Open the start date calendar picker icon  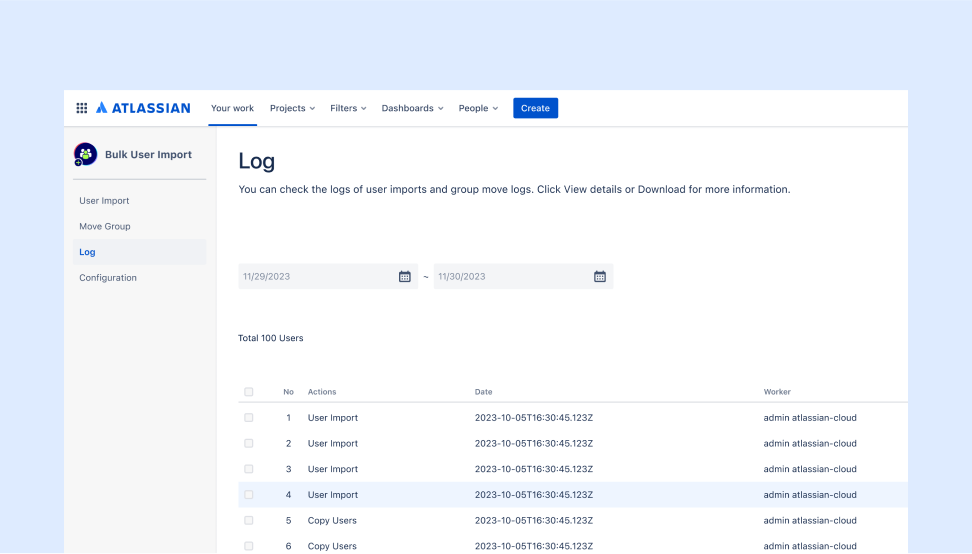tap(405, 276)
